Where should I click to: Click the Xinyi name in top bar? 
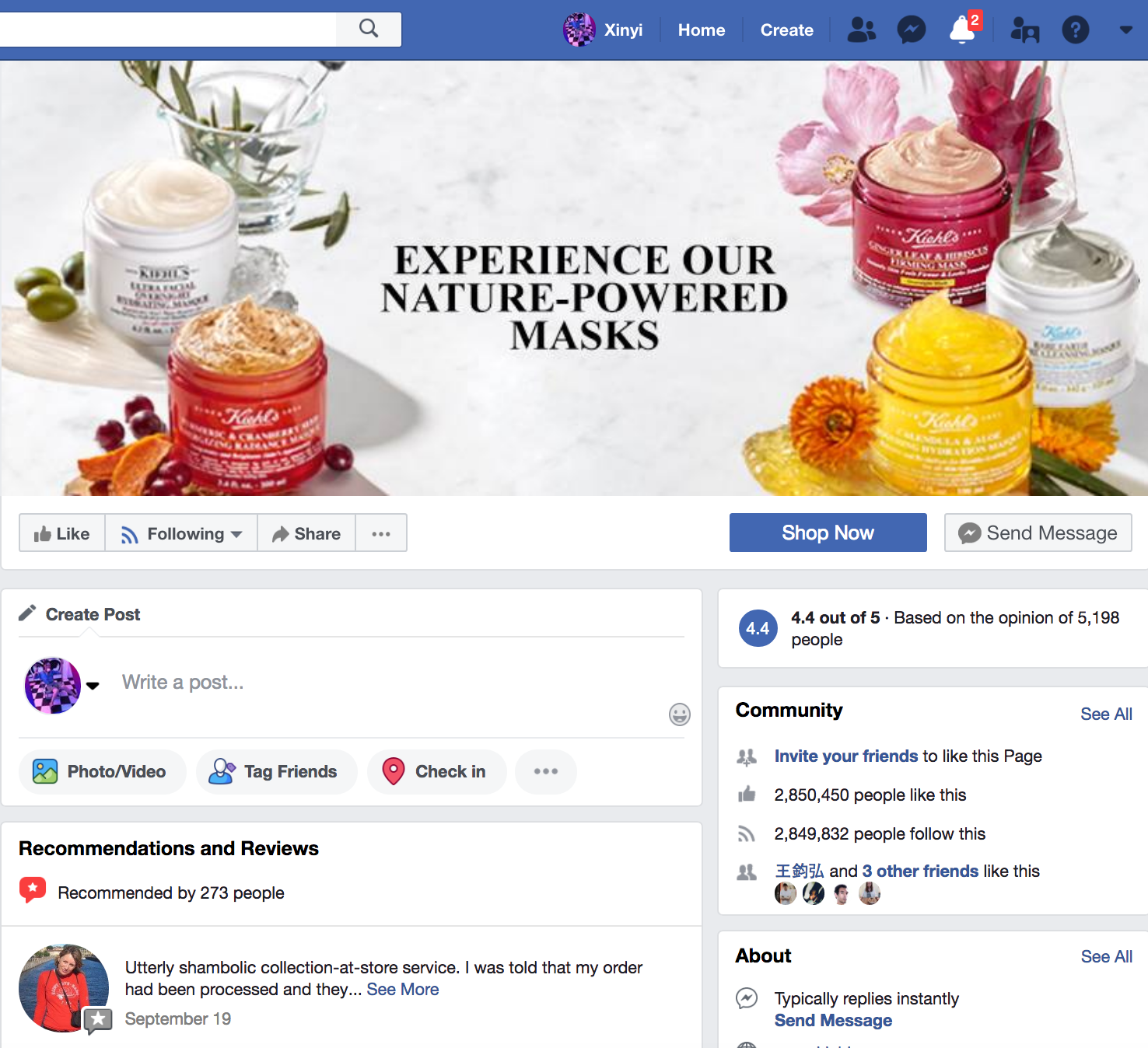pyautogui.click(x=624, y=30)
